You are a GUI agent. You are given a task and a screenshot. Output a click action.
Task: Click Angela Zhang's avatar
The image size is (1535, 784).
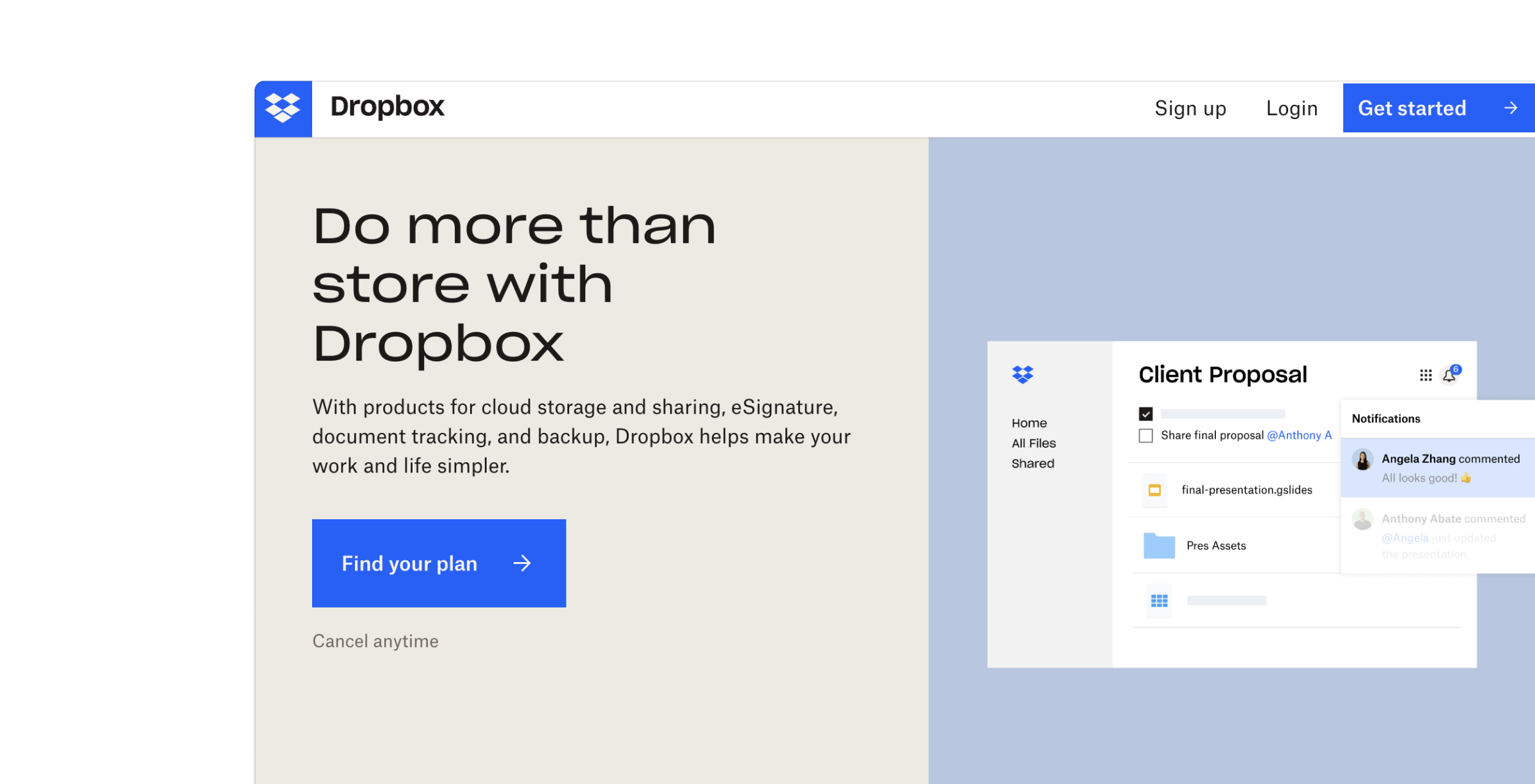(1362, 460)
